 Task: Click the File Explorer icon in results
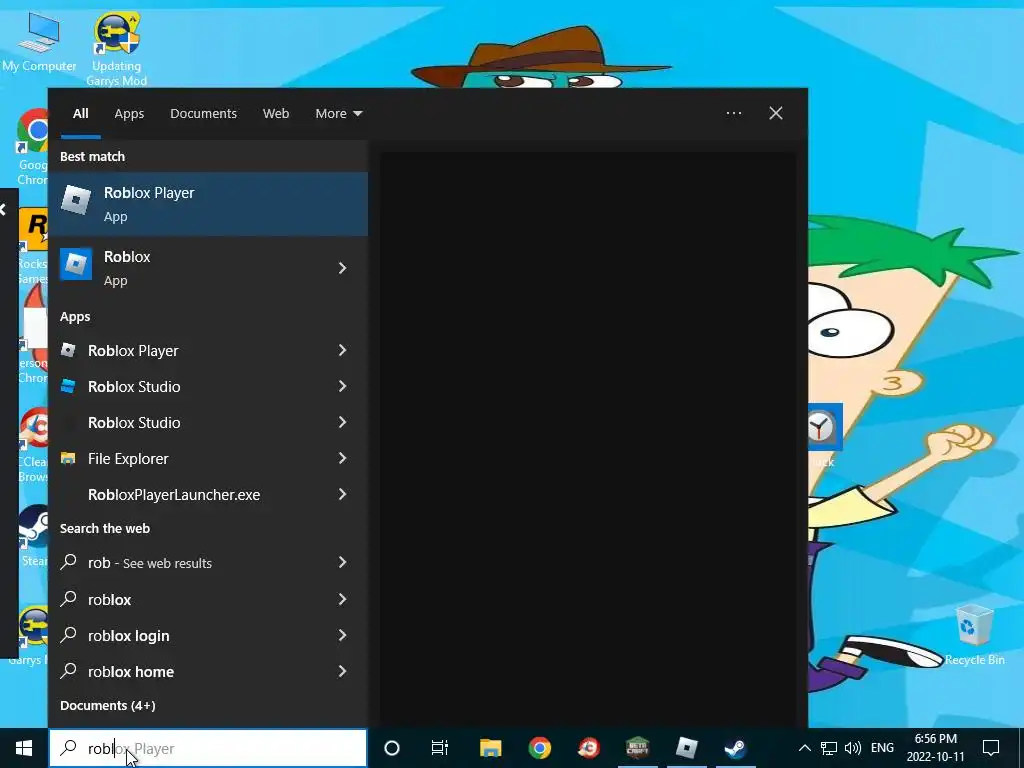(x=68, y=458)
